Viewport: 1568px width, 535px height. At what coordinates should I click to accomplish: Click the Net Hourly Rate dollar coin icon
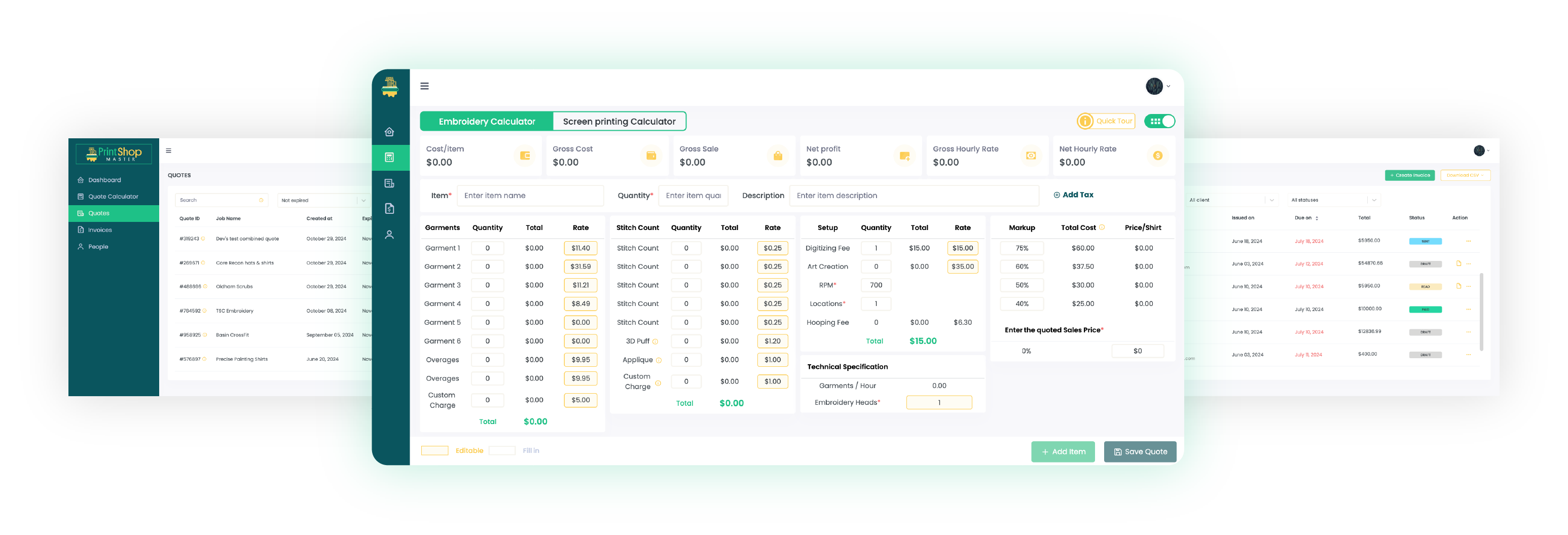pos(1157,156)
